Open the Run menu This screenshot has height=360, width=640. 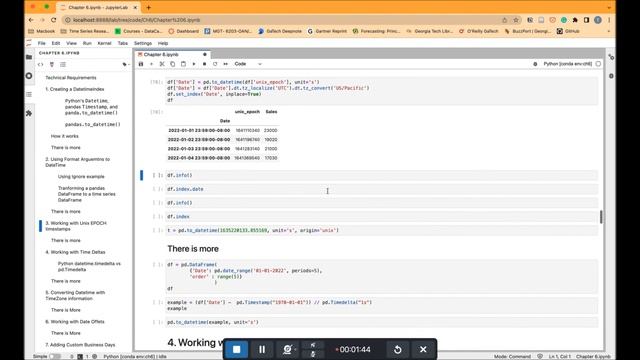coord(87,43)
